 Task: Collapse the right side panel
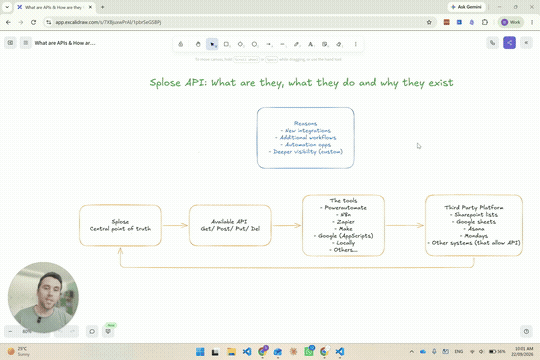(x=526, y=43)
